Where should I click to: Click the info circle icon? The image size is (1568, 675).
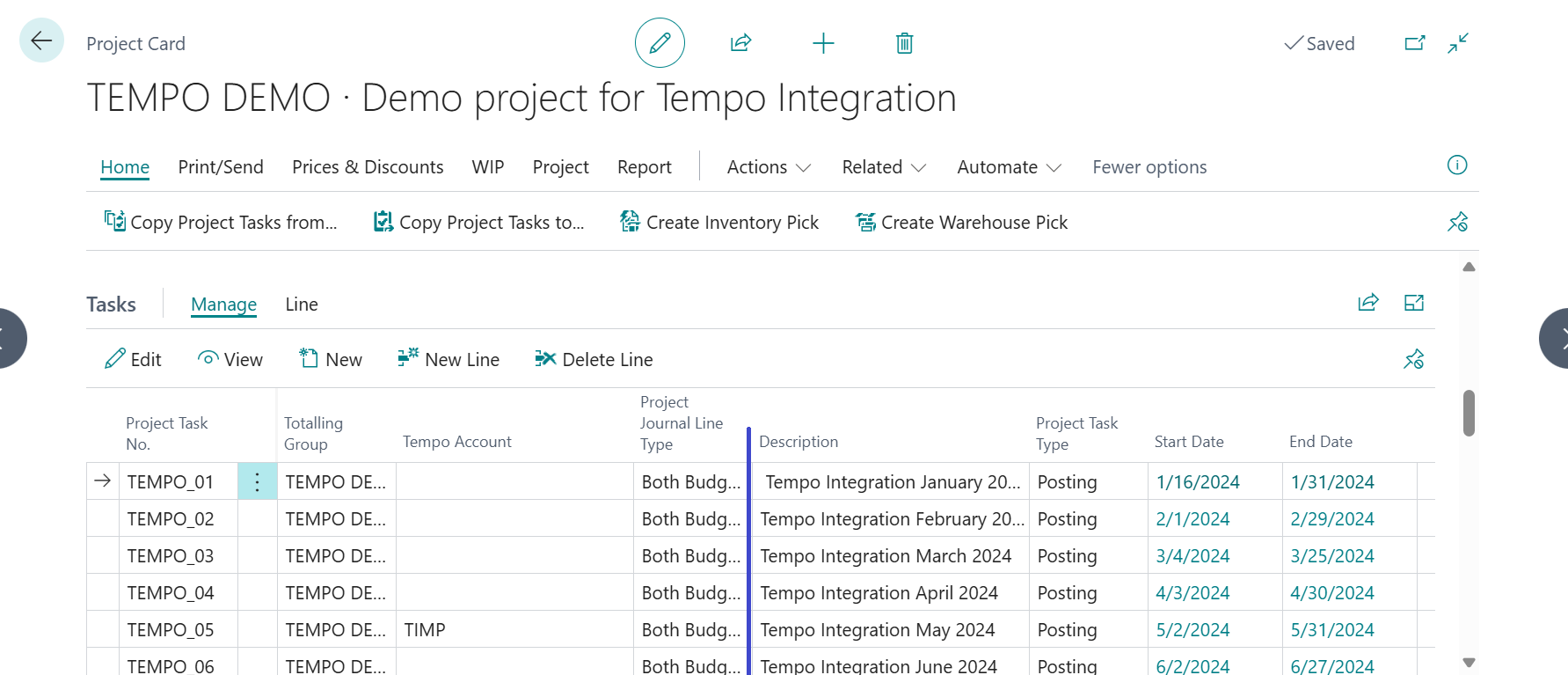[x=1457, y=165]
